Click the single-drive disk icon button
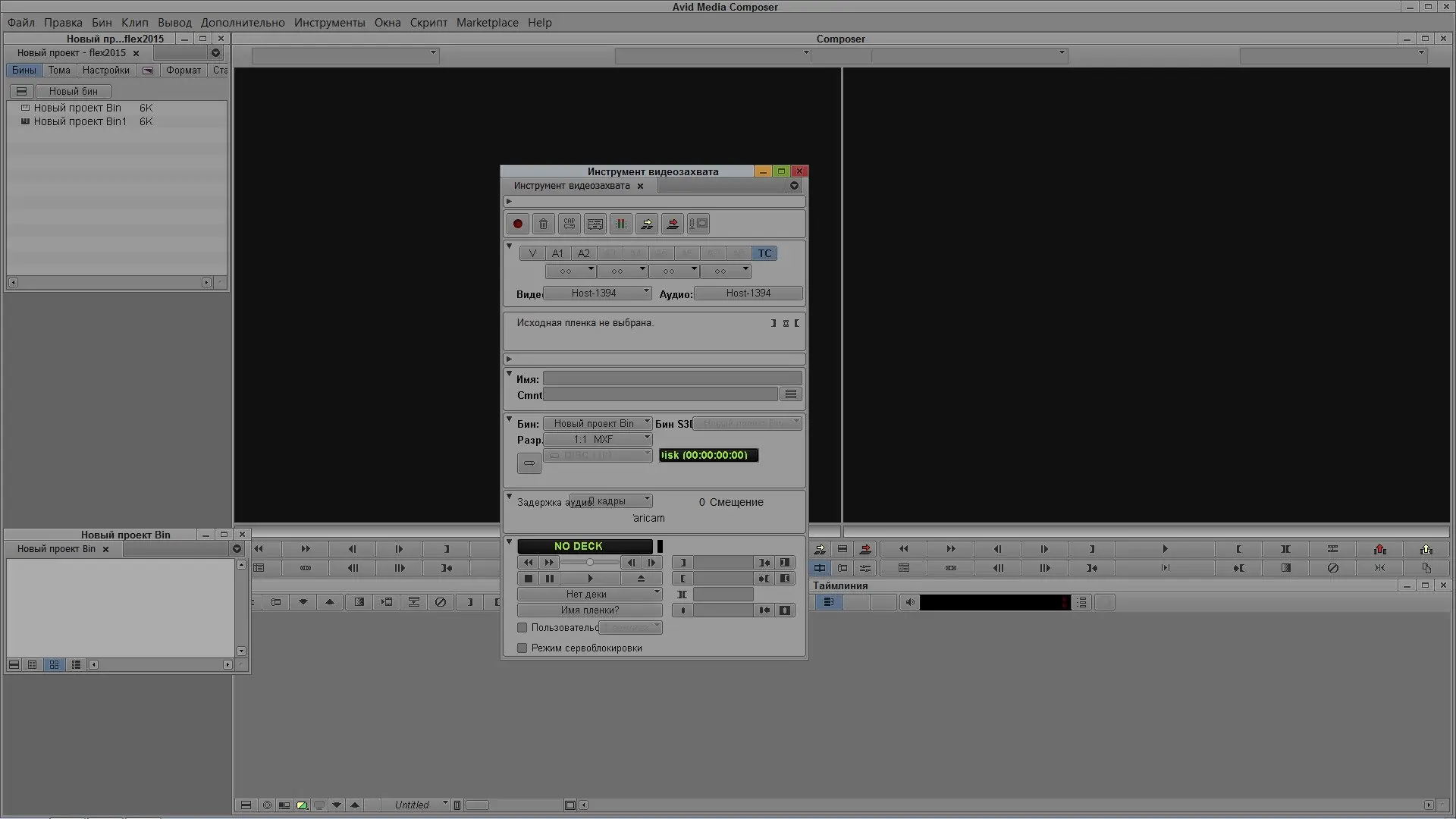This screenshot has height=819, width=1456. point(529,463)
